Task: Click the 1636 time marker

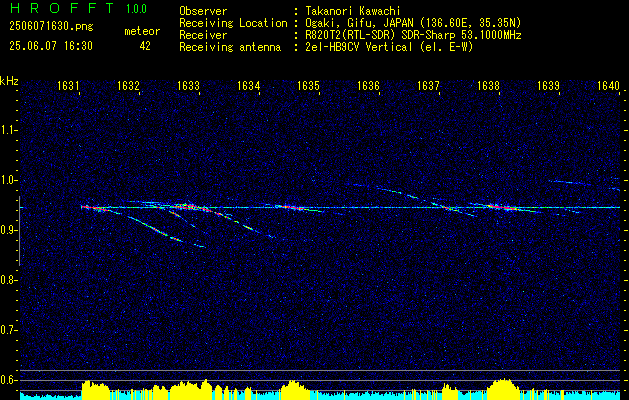Action: coord(368,85)
